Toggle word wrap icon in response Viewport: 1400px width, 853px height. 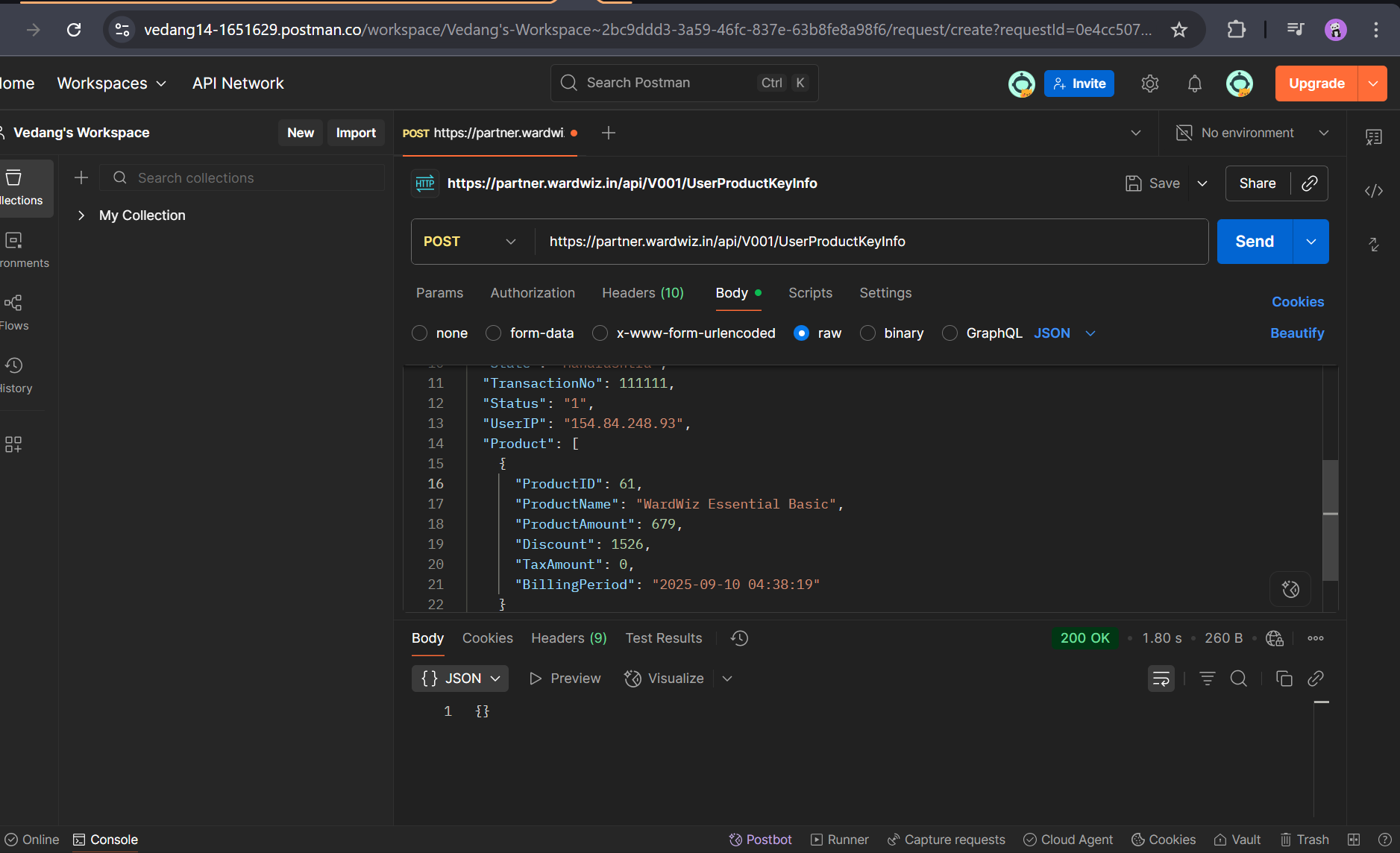pyautogui.click(x=1161, y=679)
